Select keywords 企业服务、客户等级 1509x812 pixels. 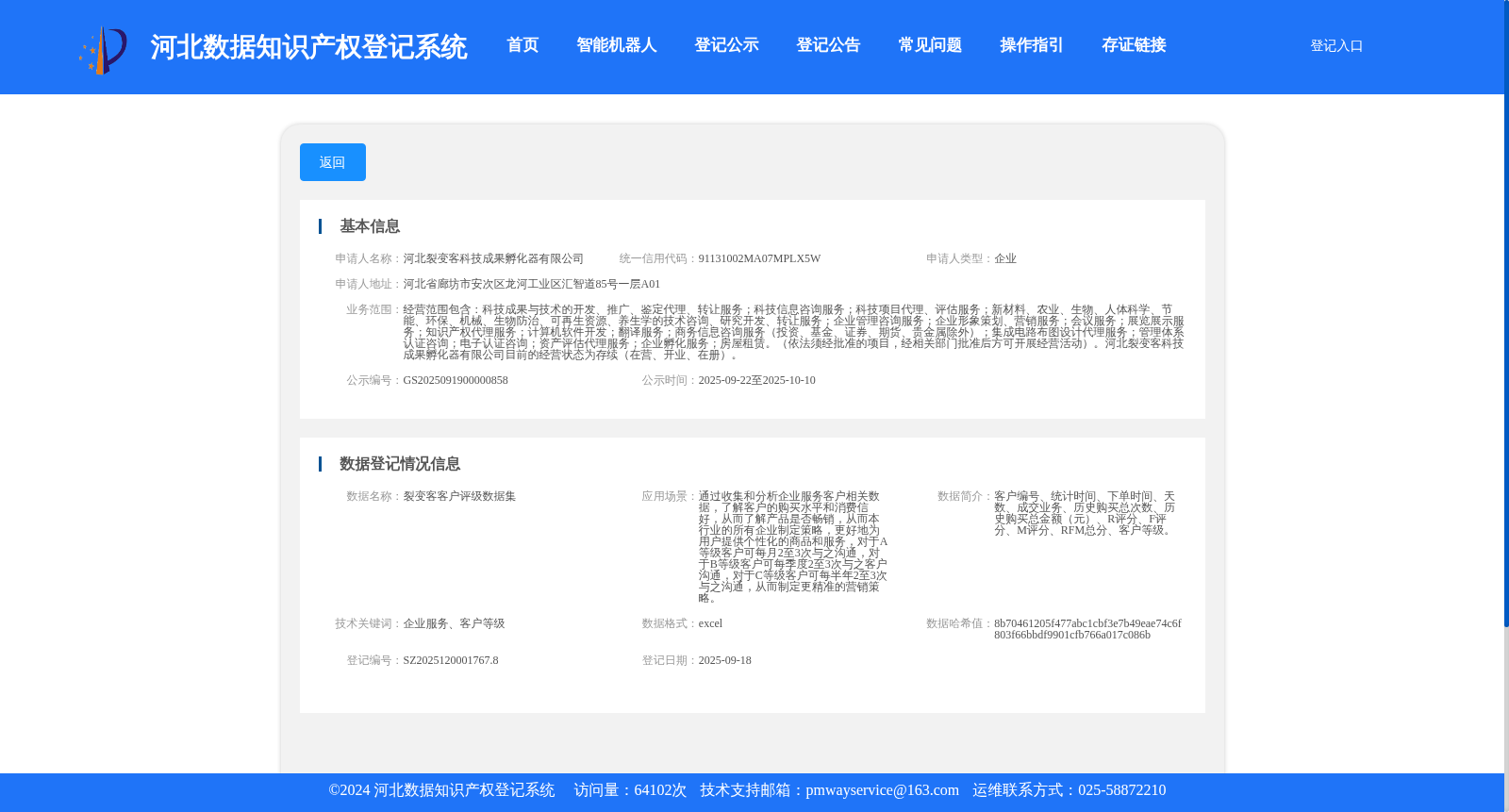(454, 623)
